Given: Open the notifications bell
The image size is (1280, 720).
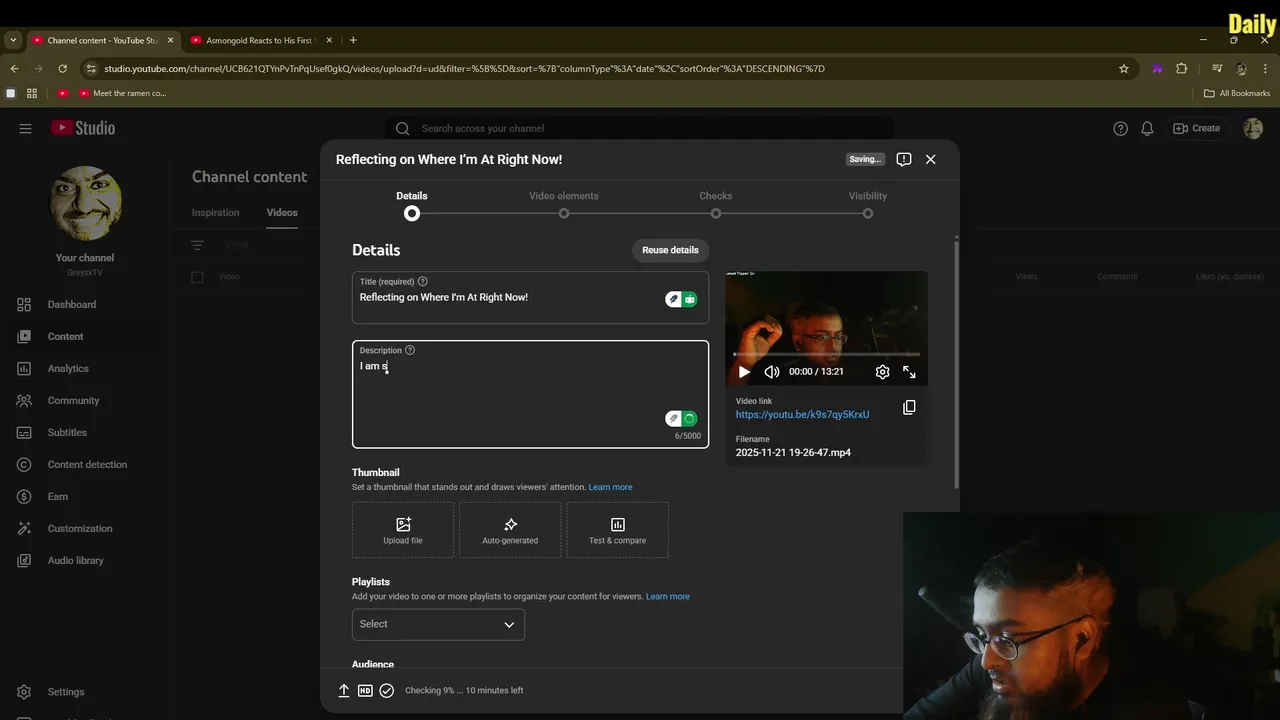Looking at the screenshot, I should point(1147,128).
